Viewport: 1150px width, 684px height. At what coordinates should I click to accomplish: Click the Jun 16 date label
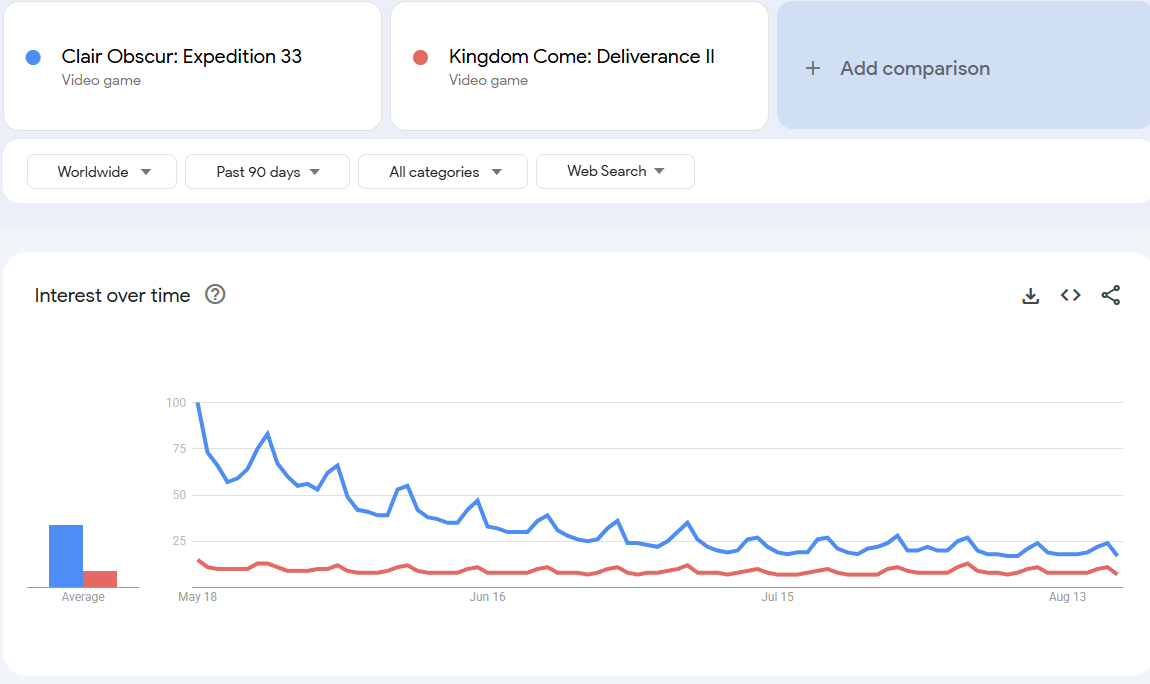point(487,597)
